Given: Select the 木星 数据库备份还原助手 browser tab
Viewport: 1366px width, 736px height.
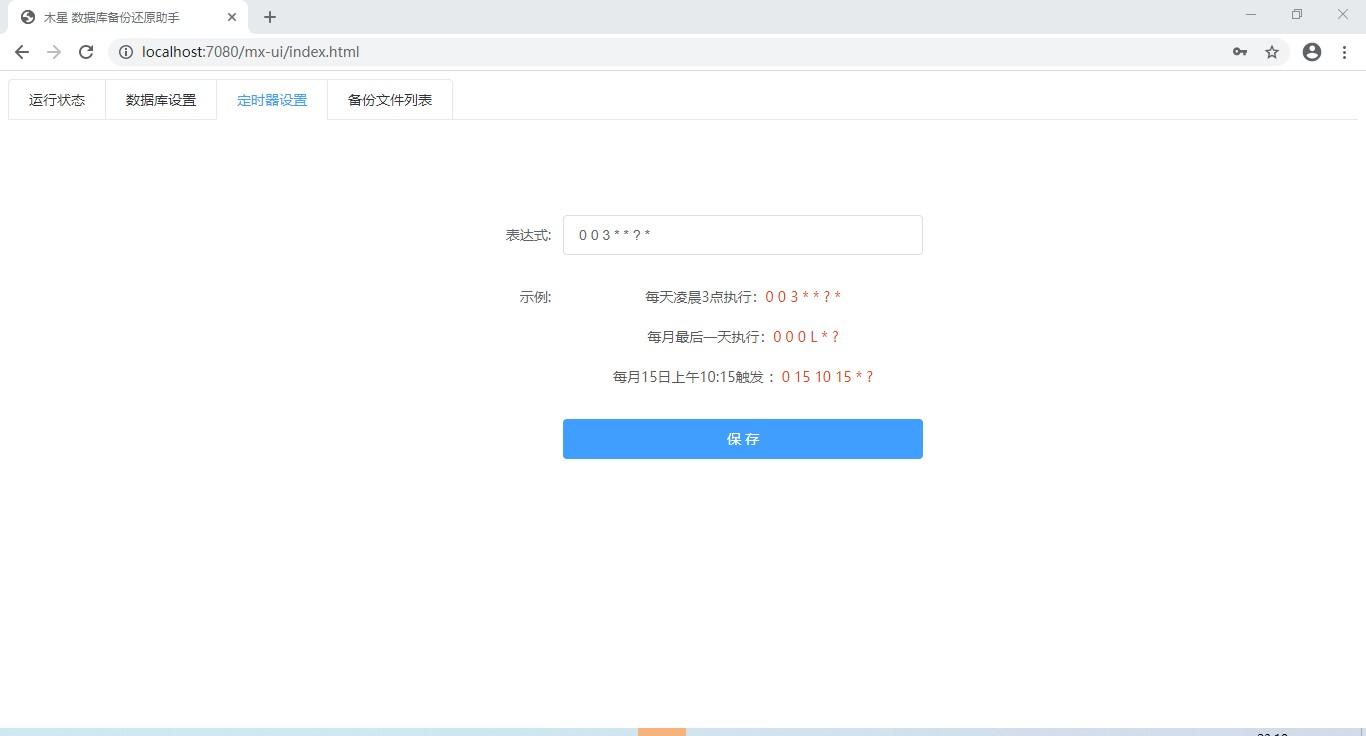Looking at the screenshot, I should coord(127,17).
